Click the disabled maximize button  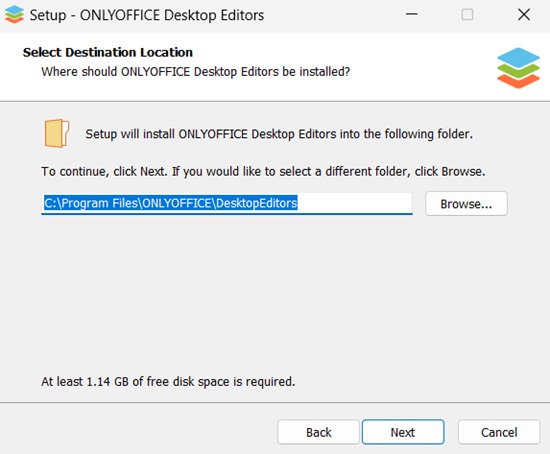pos(467,15)
